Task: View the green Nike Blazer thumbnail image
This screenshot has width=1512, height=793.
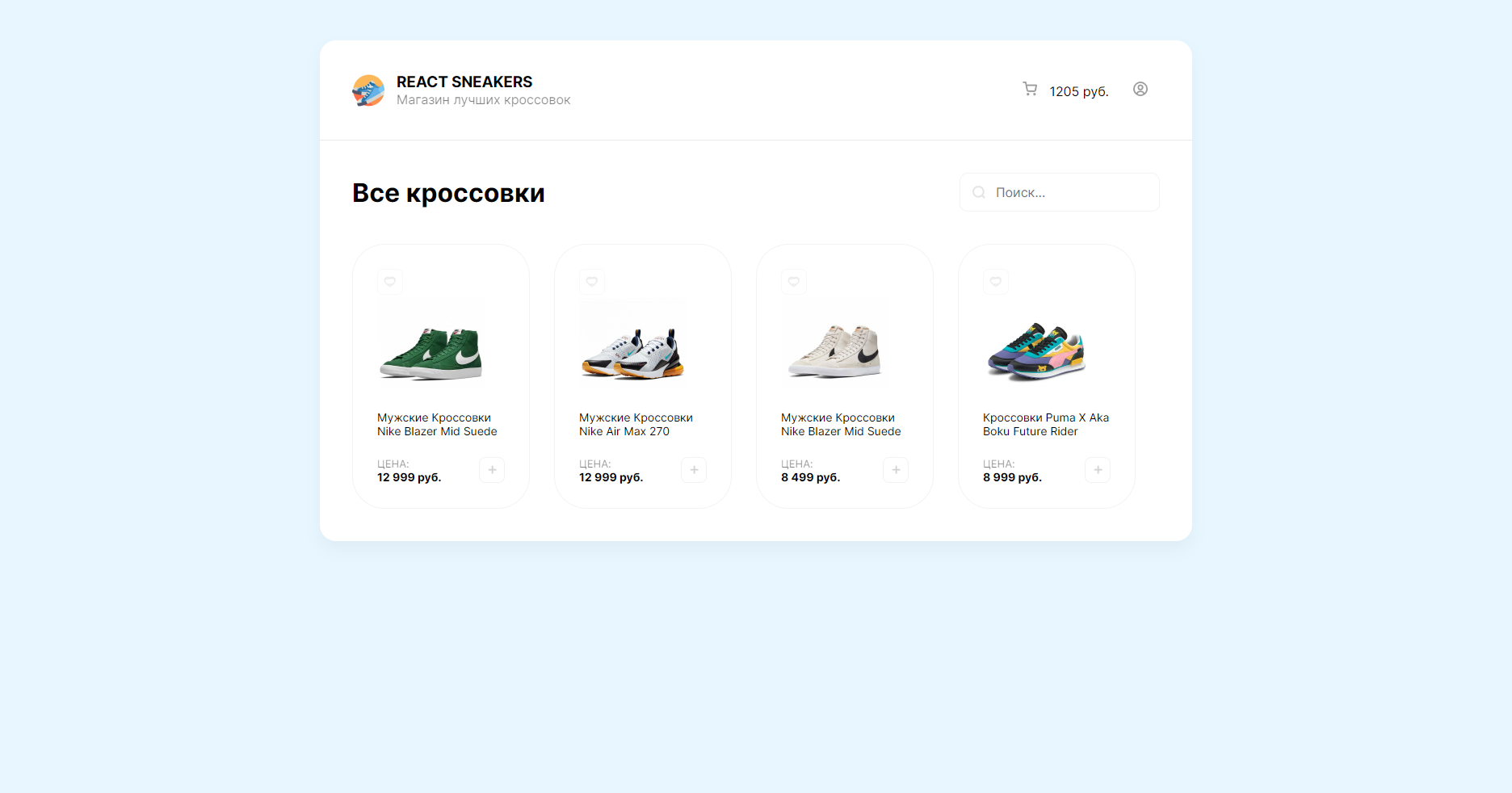Action: (430, 343)
